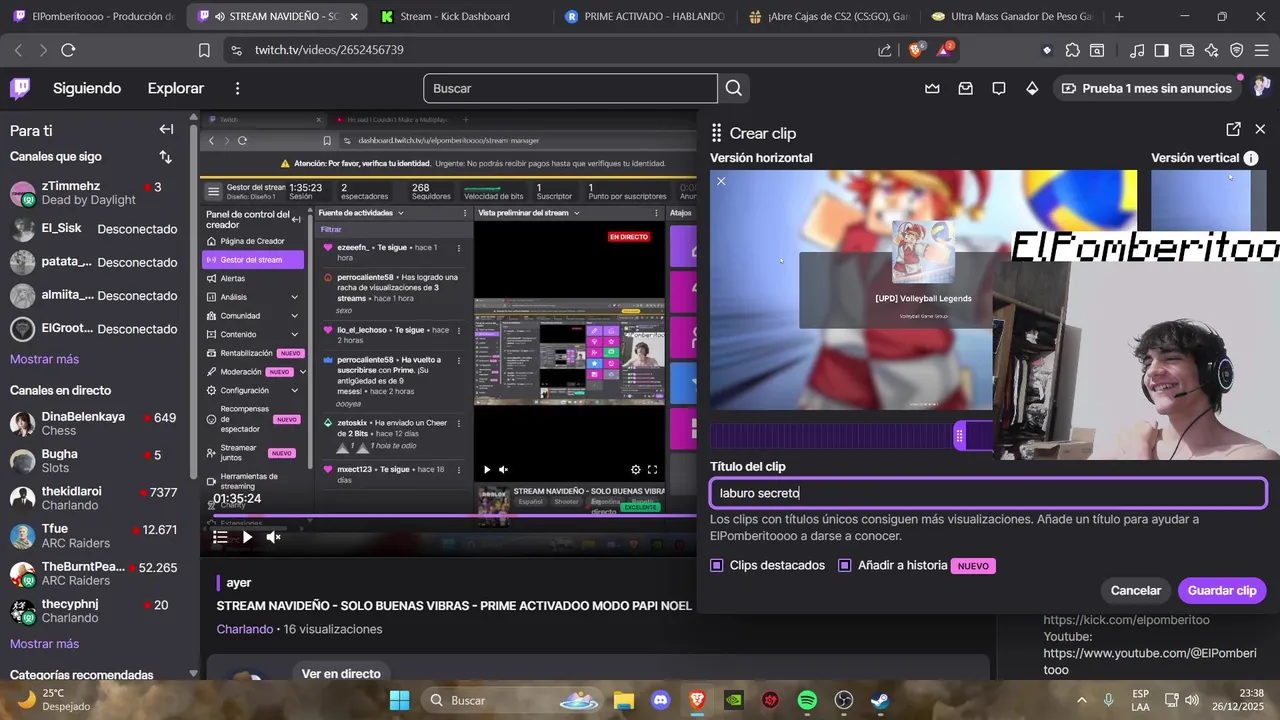
Task: Open OBS Studio from the taskbar
Action: (x=844, y=700)
